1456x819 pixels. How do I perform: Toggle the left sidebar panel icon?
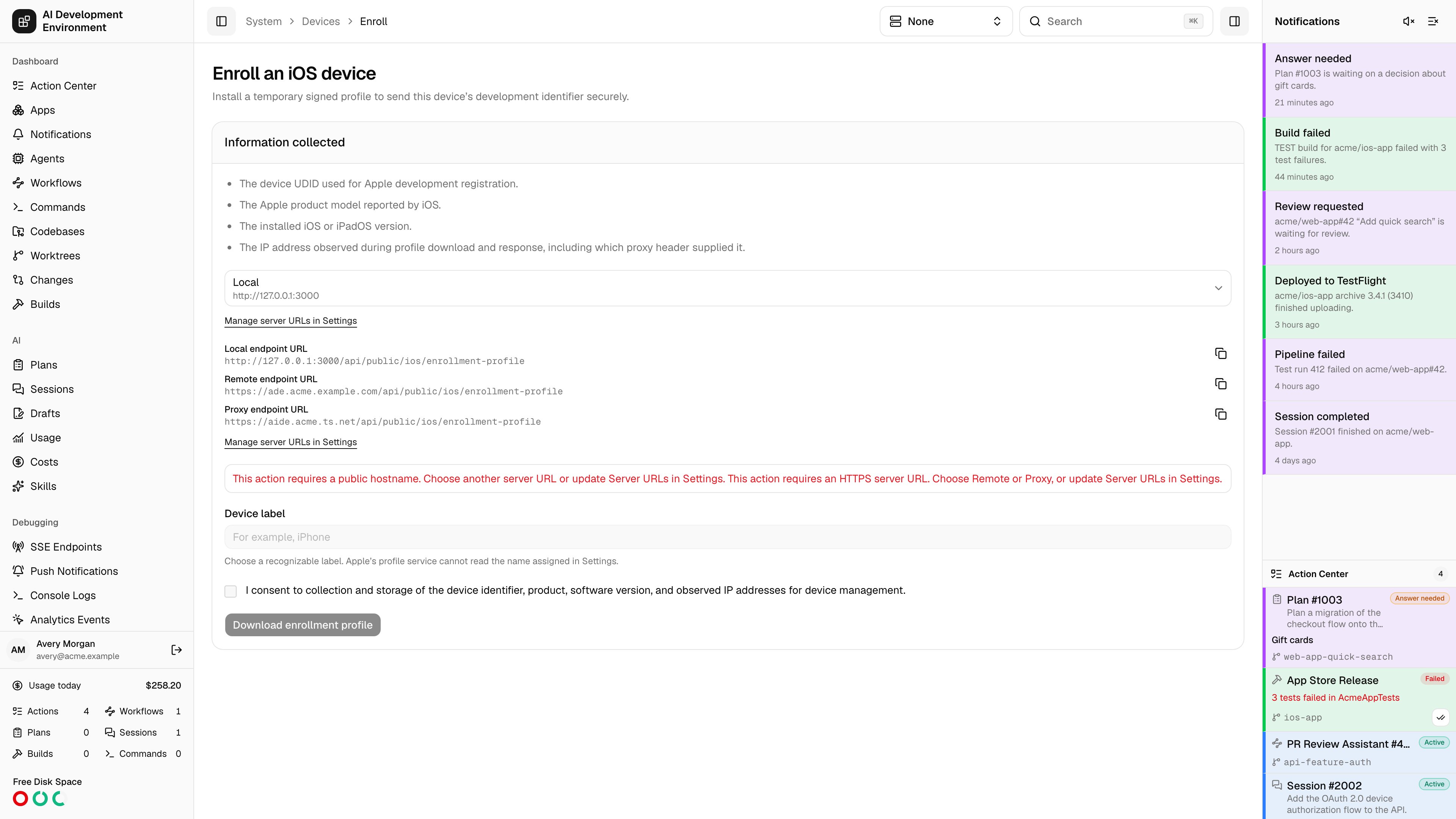point(221,22)
